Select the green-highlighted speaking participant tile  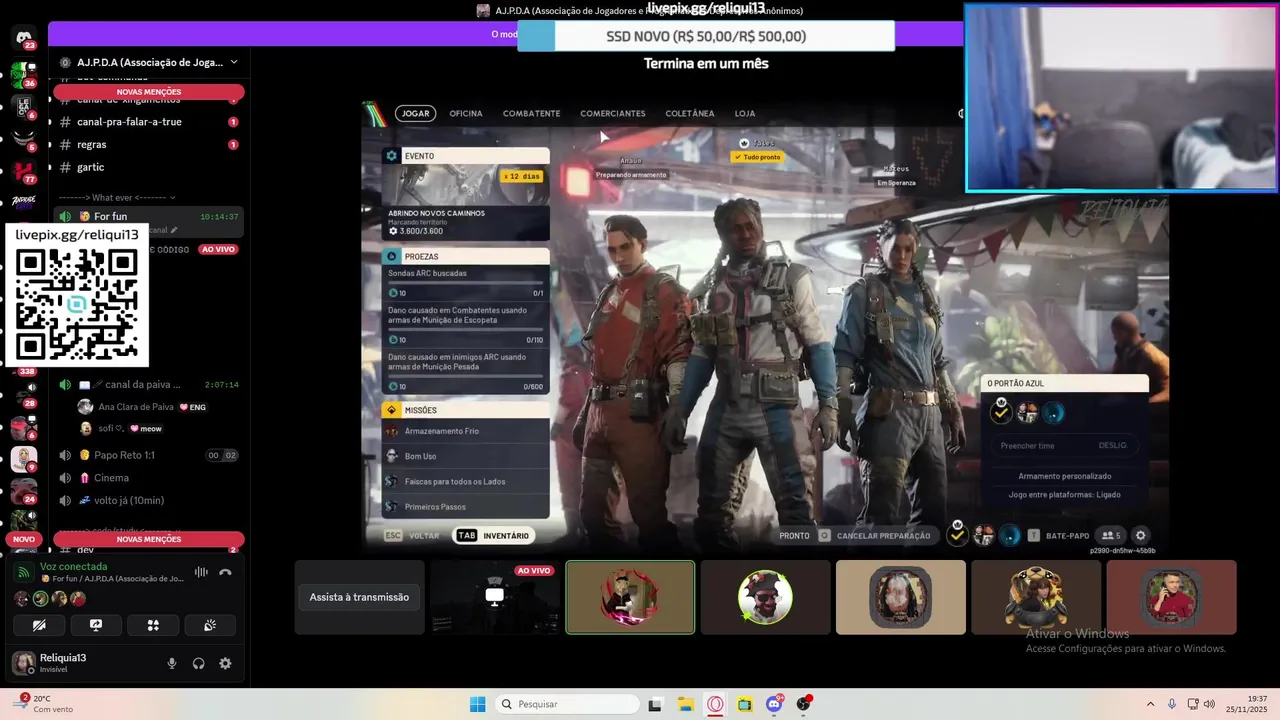tap(630, 597)
